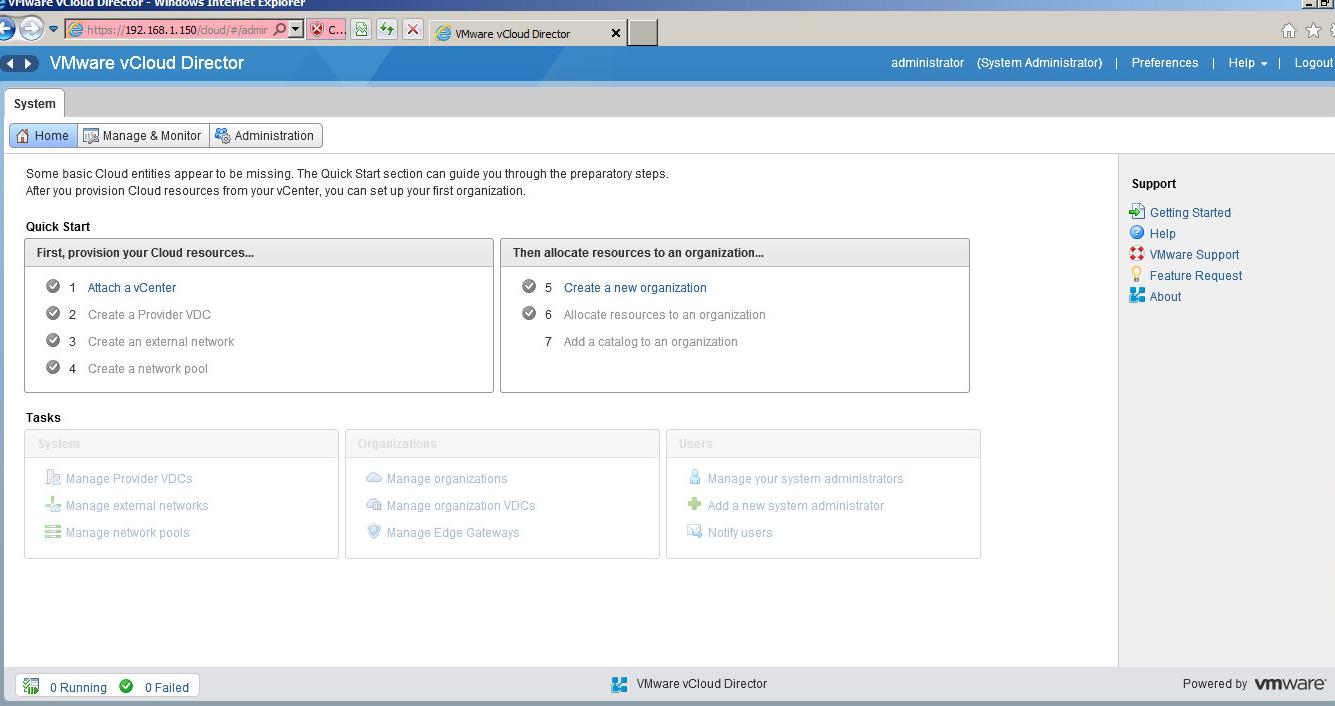Open the About link
Screen dimensions: 1335x706
point(1165,296)
